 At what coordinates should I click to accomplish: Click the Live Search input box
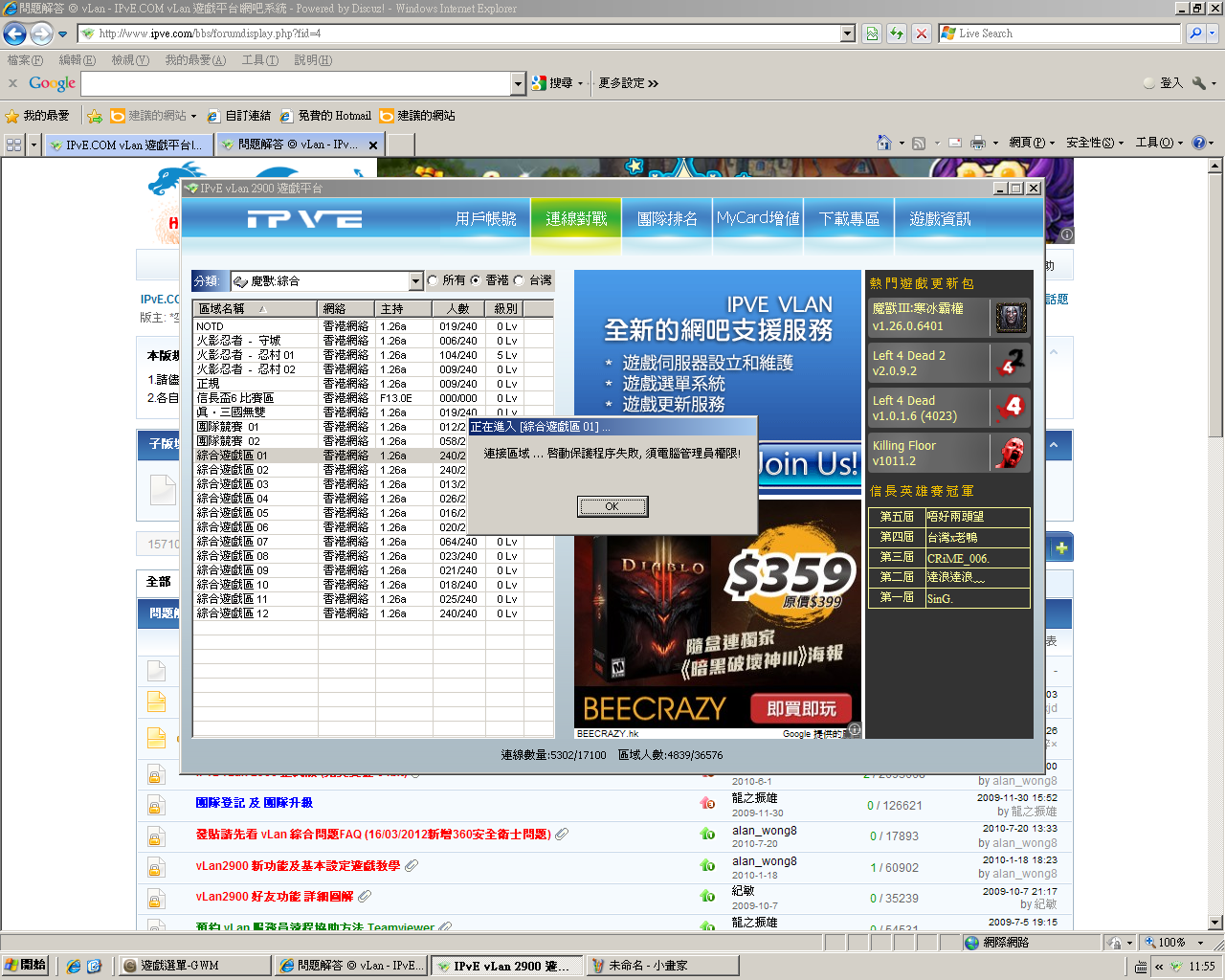1060,33
